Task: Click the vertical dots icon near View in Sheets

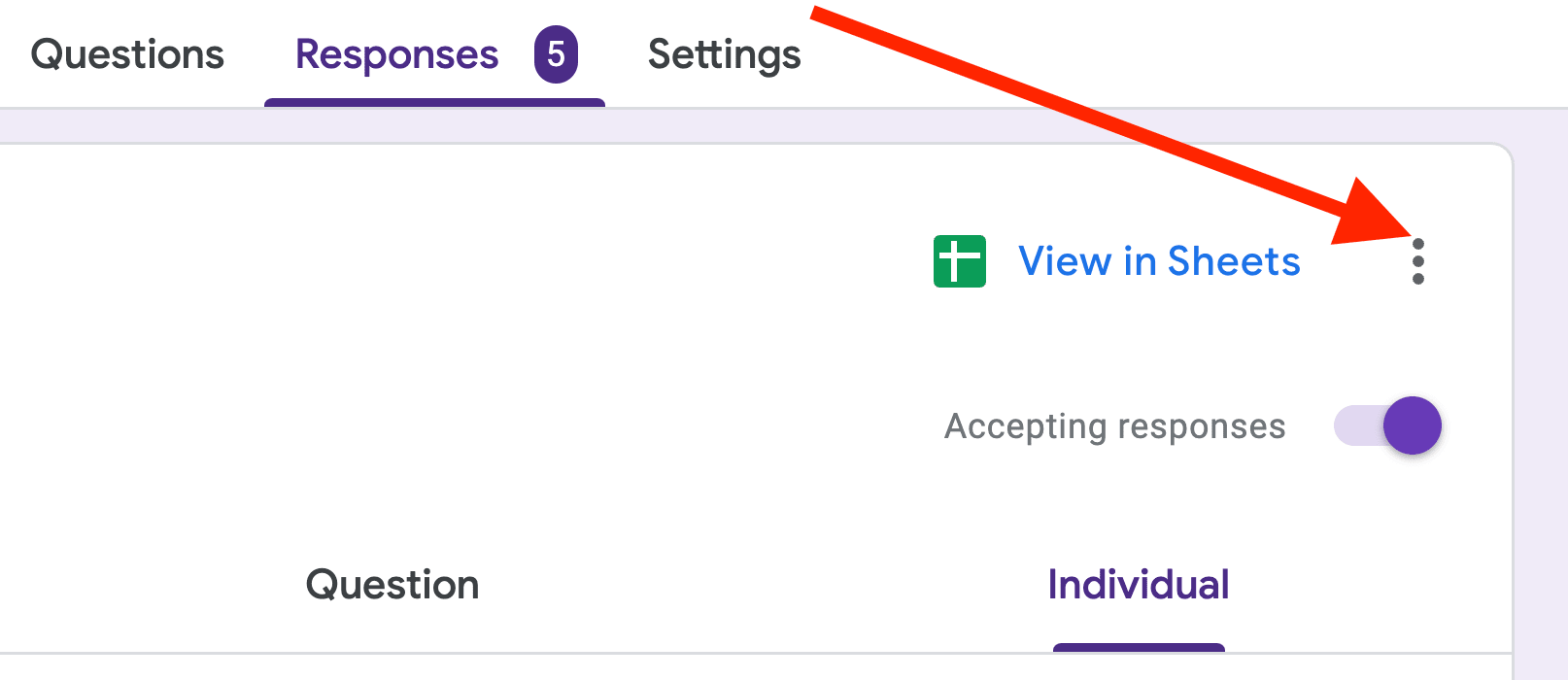Action: (1418, 261)
